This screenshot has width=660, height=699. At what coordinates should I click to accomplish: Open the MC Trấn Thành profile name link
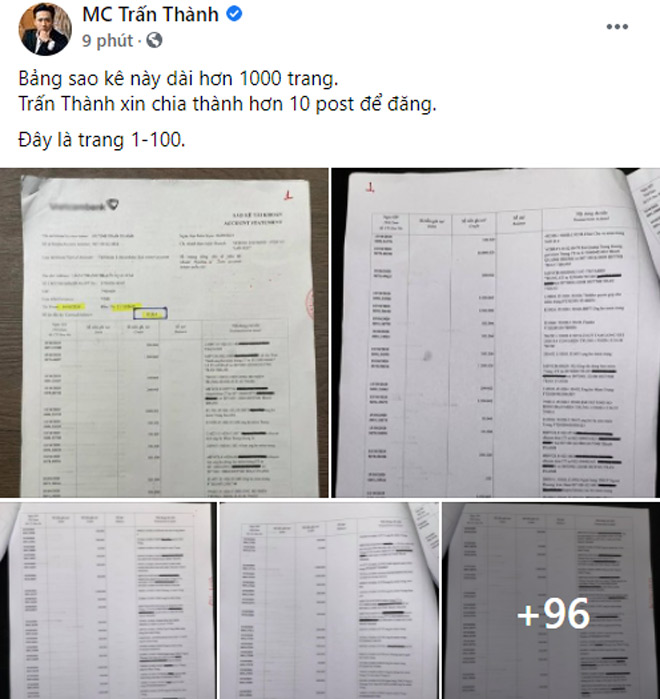point(151,14)
